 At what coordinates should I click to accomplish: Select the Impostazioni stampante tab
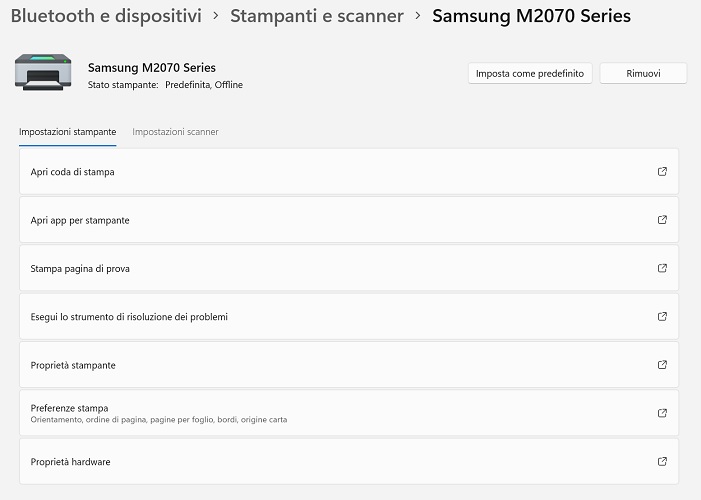tap(67, 132)
